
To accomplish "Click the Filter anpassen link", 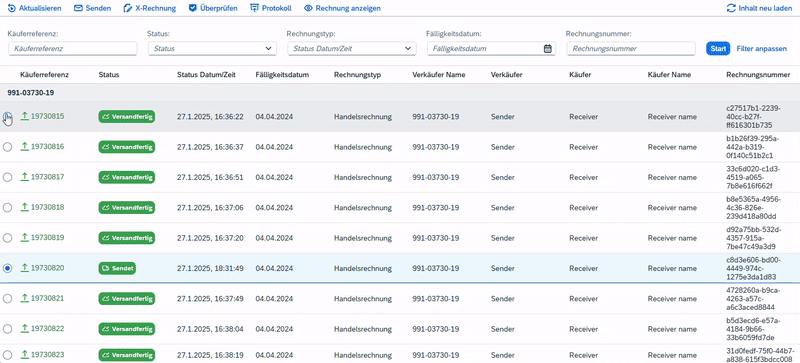I will [x=761, y=49].
